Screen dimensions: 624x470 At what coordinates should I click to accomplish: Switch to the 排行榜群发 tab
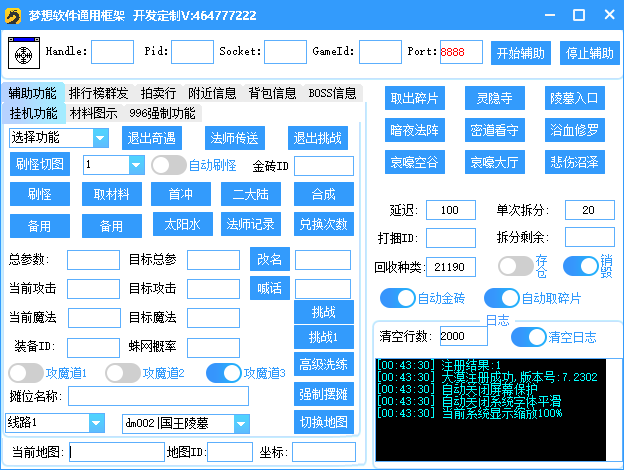(x=98, y=93)
